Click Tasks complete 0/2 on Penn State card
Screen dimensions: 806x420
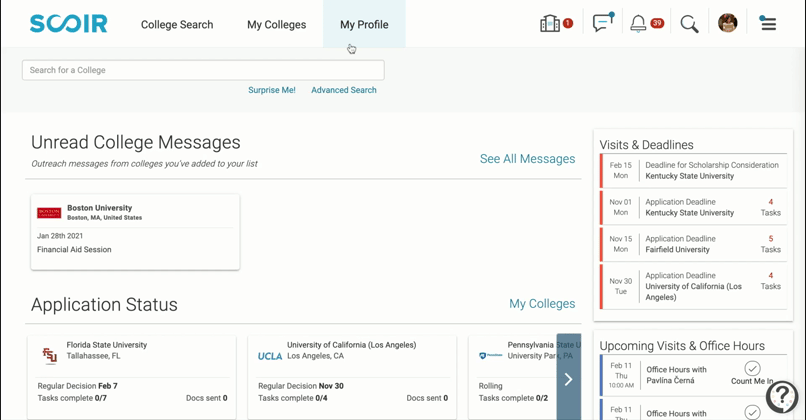point(513,398)
